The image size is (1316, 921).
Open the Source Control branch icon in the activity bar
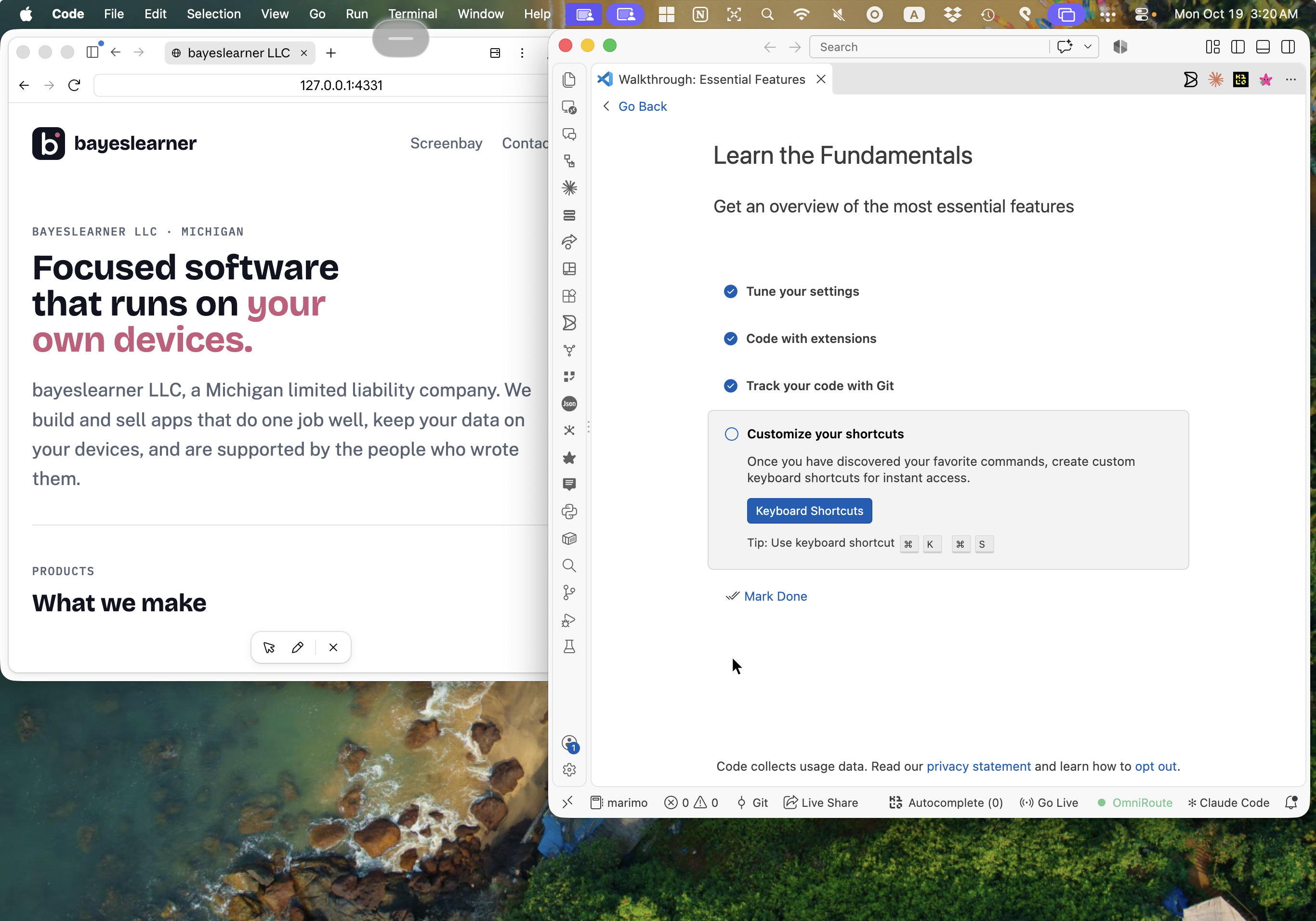pos(569,592)
